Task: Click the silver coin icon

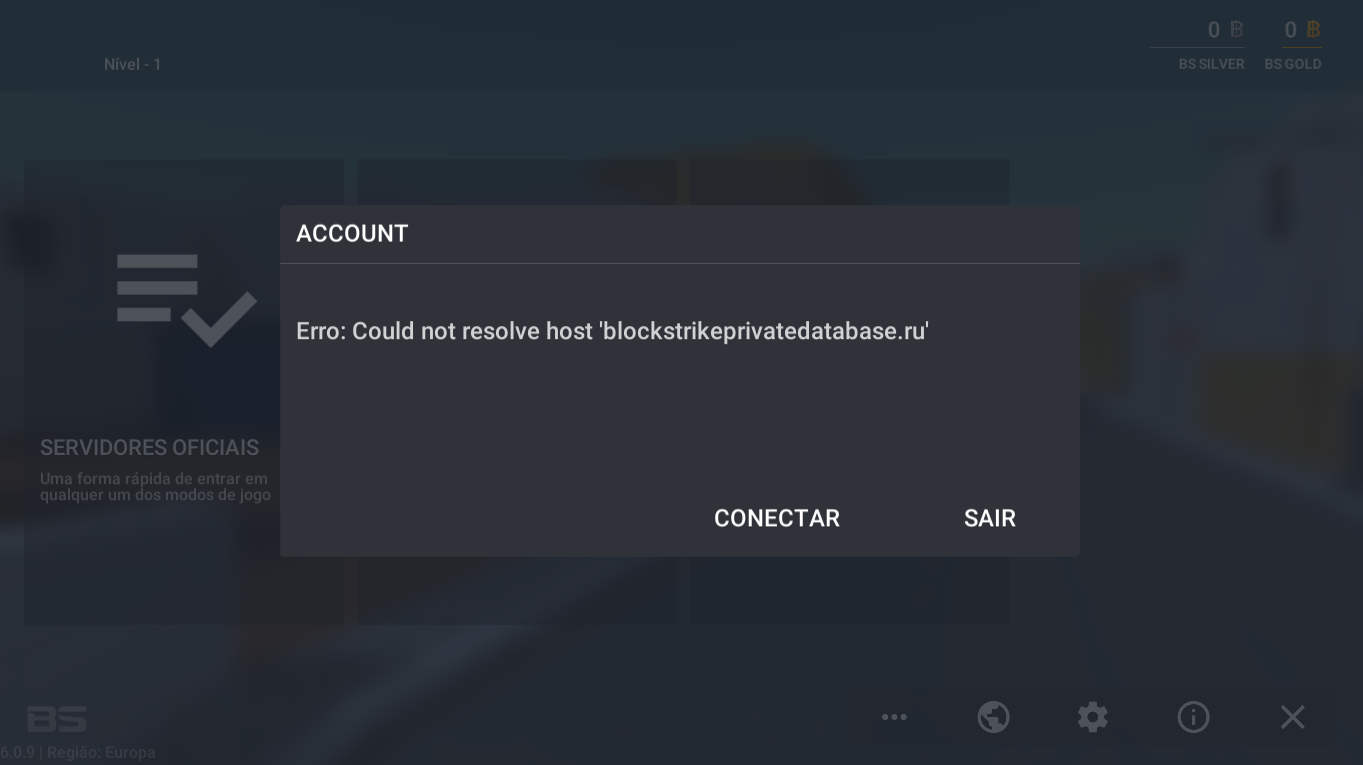Action: pyautogui.click(x=1237, y=30)
